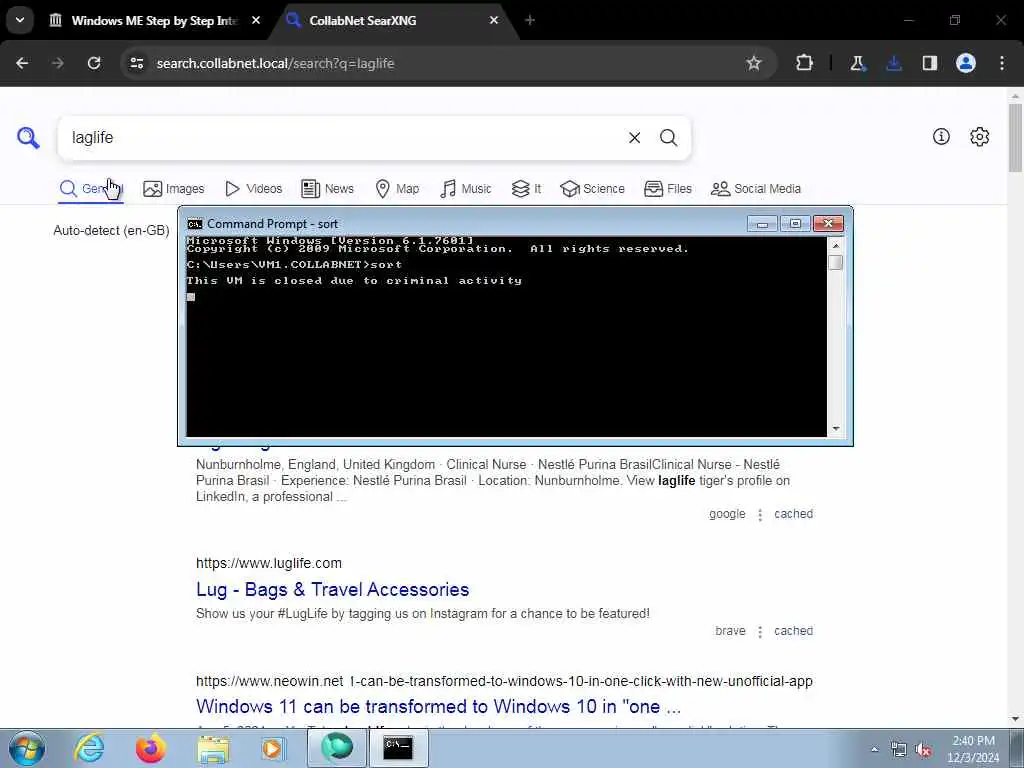Click Command Prompt title bar icon
The height and width of the screenshot is (768, 1024).
tap(195, 224)
